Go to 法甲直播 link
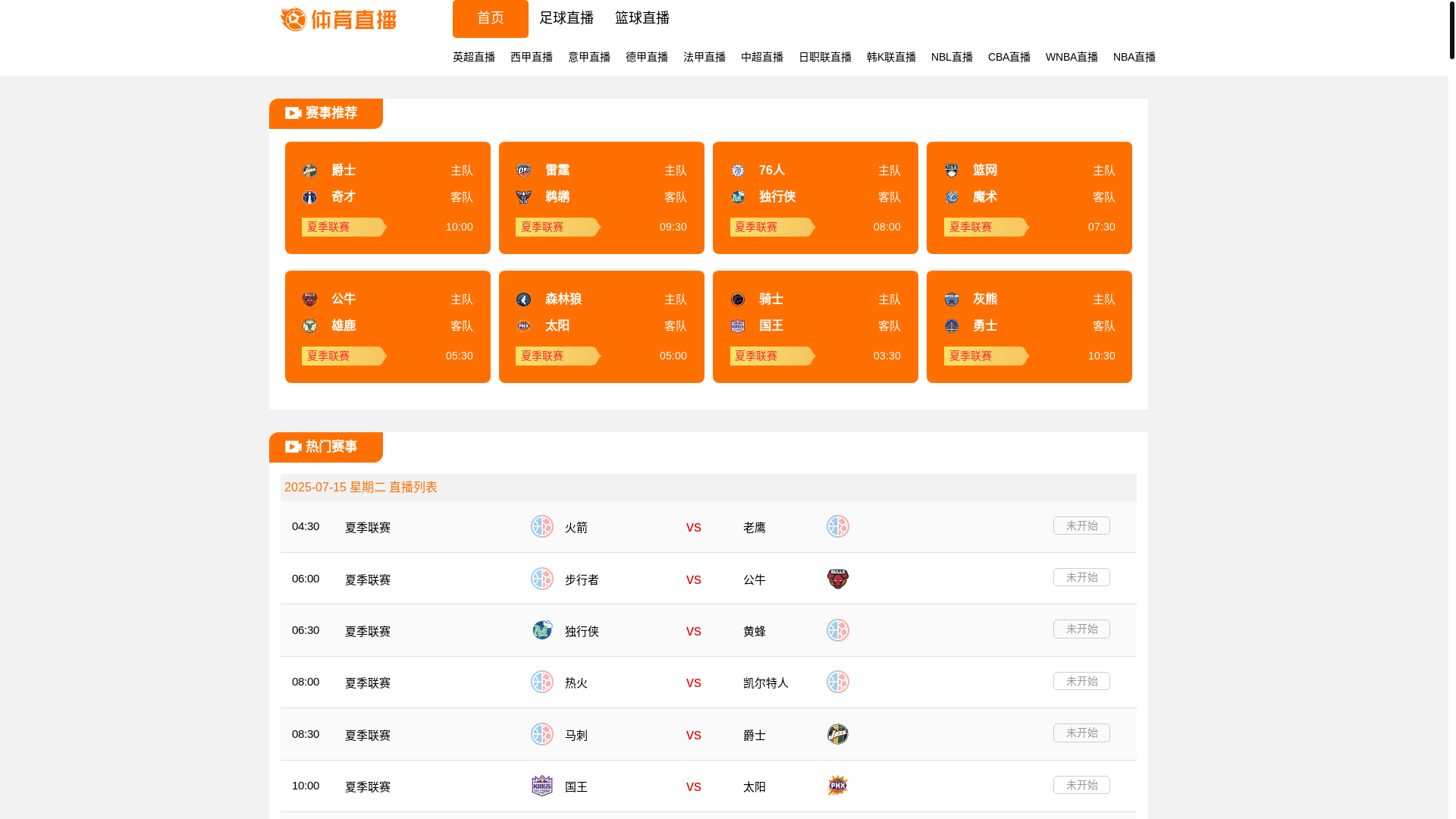This screenshot has width=1456, height=819. (704, 57)
